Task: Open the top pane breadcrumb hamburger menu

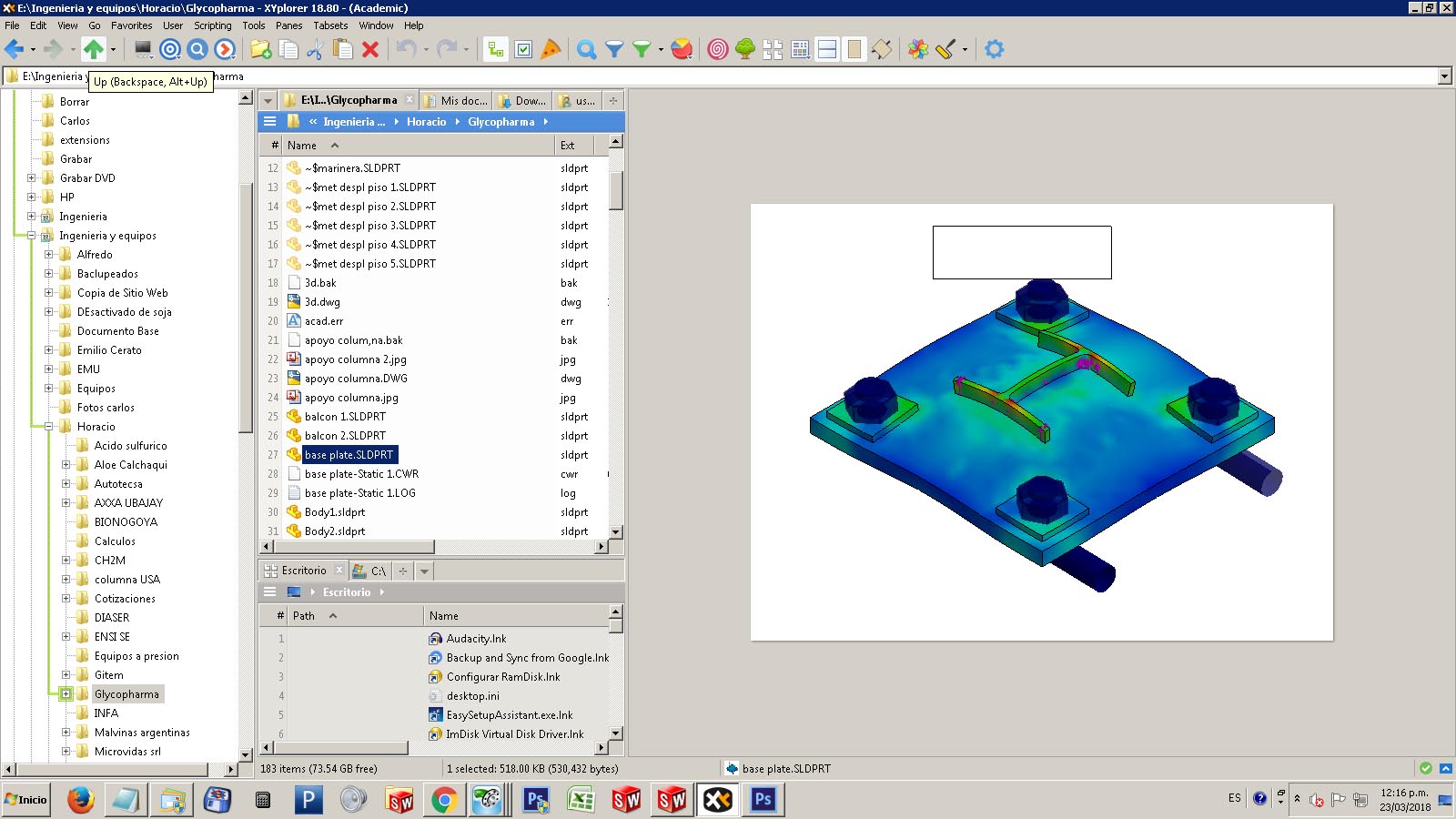Action: pos(269,122)
